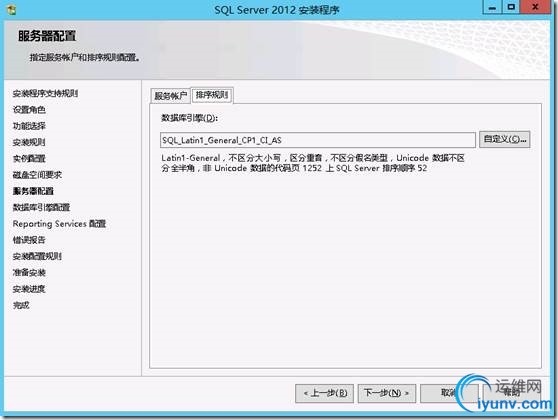The height and width of the screenshot is (420, 558).
Task: Select 功能选择 step in sidebar
Action: tap(29, 126)
